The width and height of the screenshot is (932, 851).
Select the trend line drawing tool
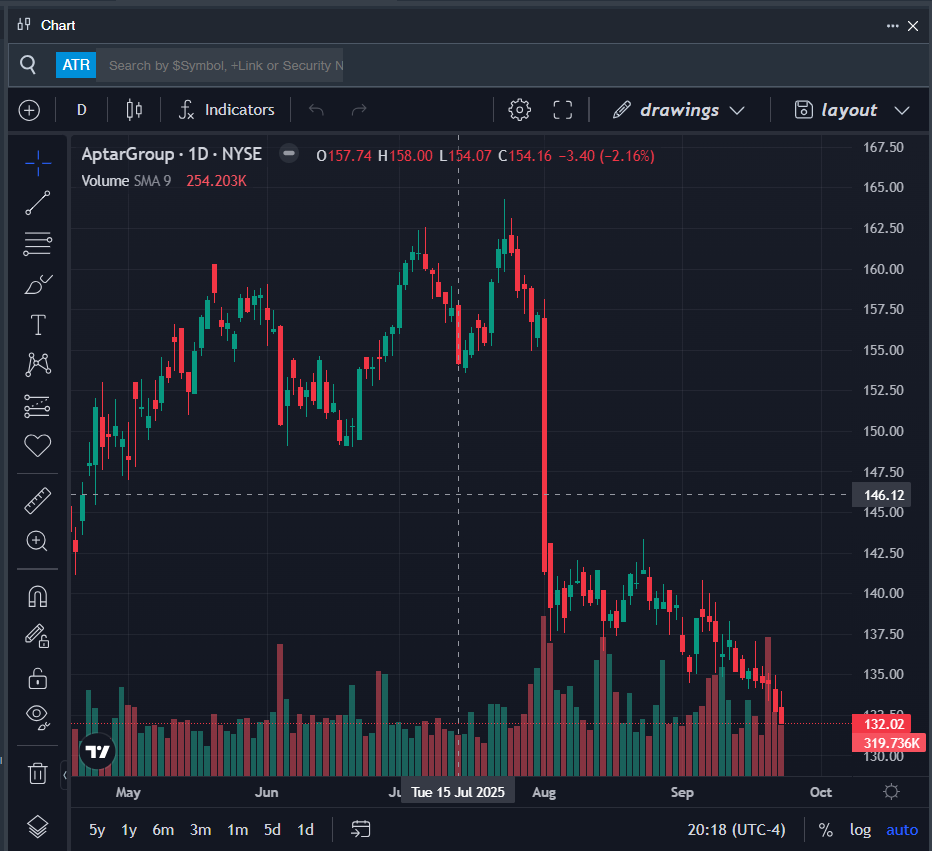37,203
